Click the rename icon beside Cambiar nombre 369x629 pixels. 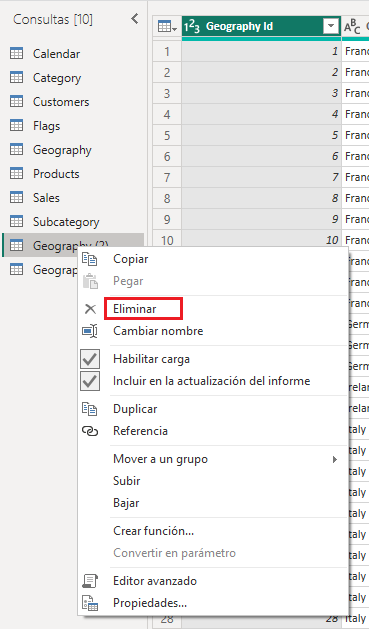(x=90, y=331)
